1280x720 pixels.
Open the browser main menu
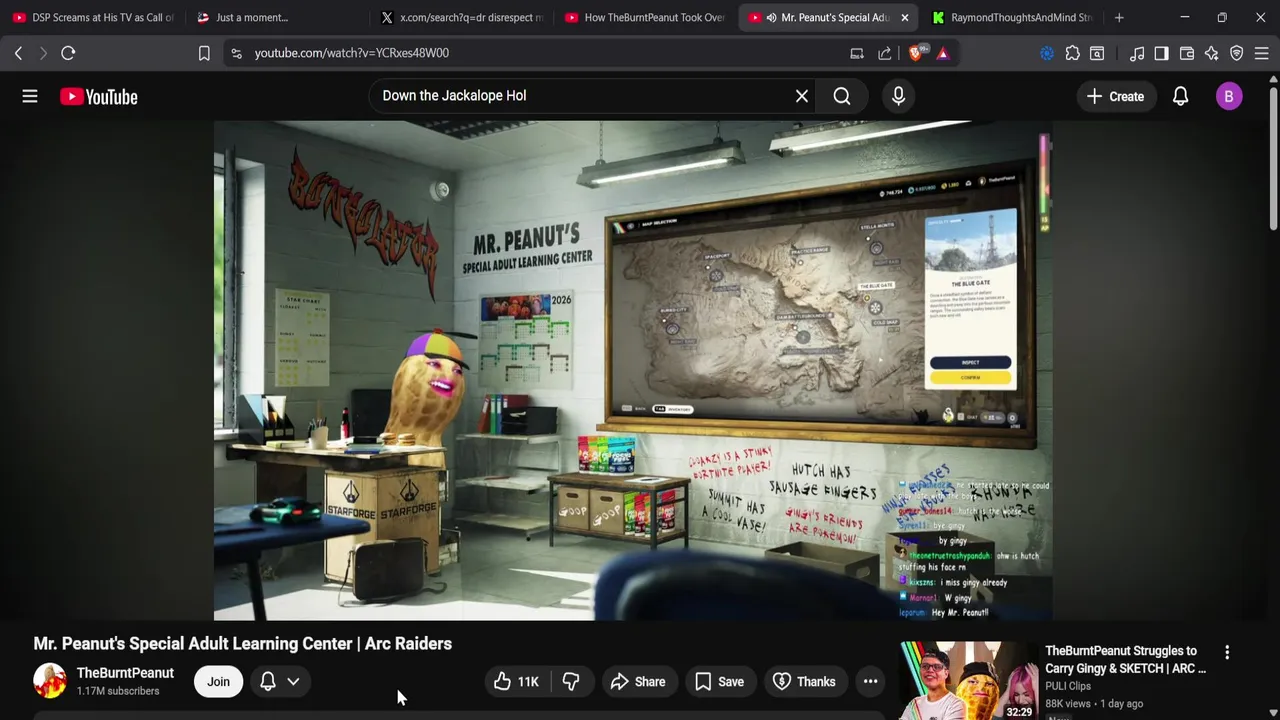[1262, 53]
